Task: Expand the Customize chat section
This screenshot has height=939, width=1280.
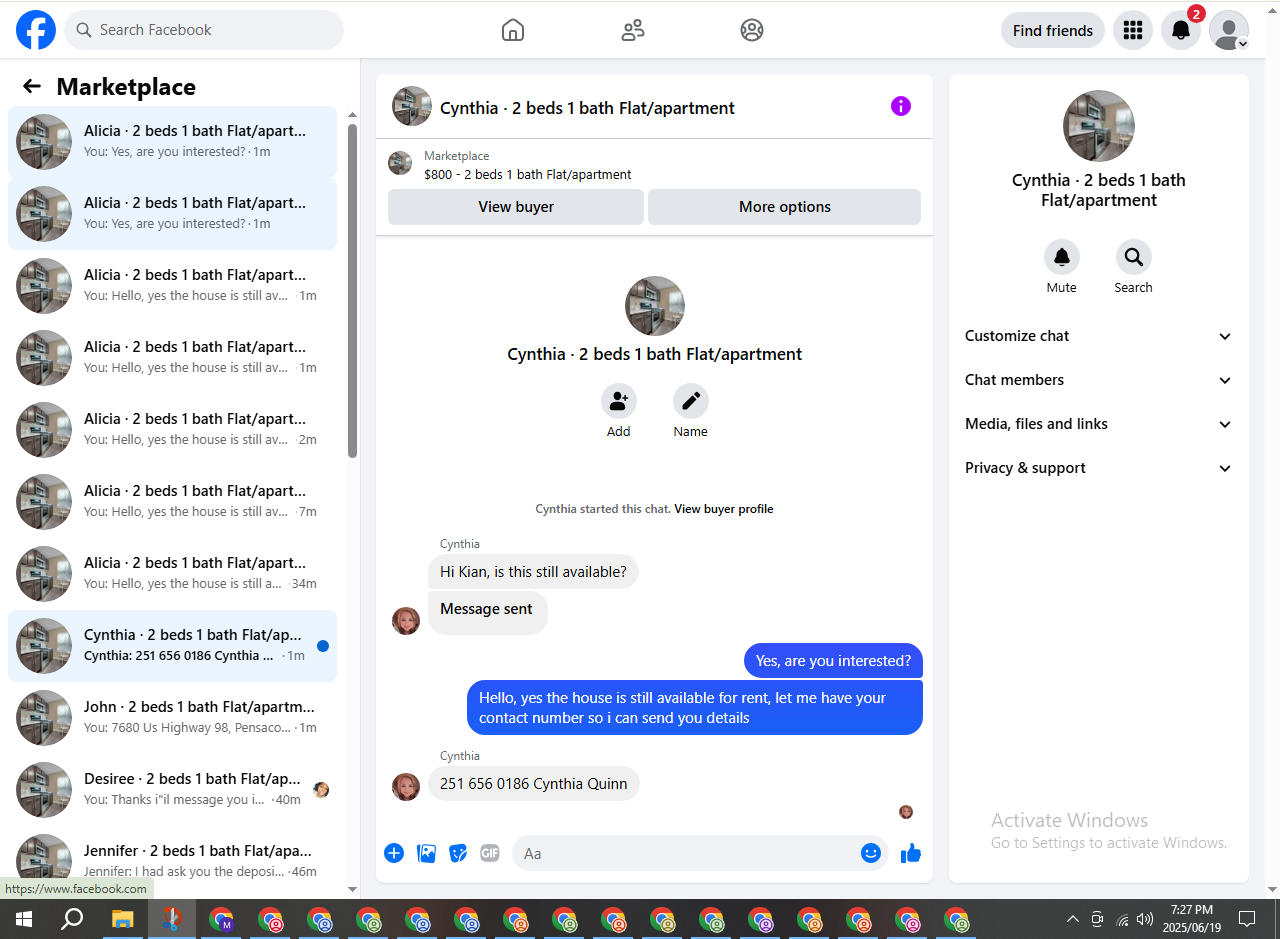Action: point(1099,336)
